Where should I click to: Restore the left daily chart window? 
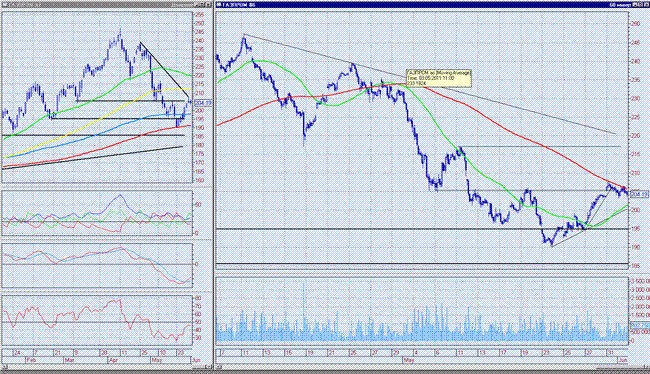203,5
